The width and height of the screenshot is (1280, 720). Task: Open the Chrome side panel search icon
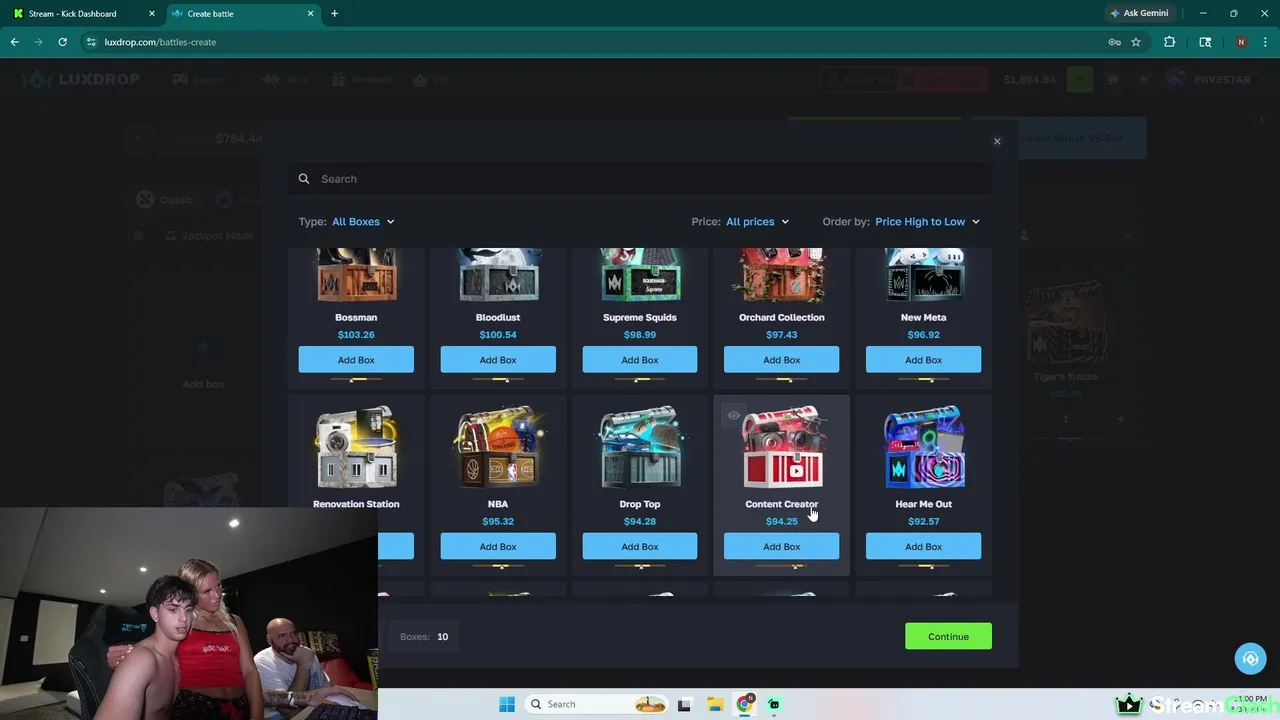(x=1205, y=42)
